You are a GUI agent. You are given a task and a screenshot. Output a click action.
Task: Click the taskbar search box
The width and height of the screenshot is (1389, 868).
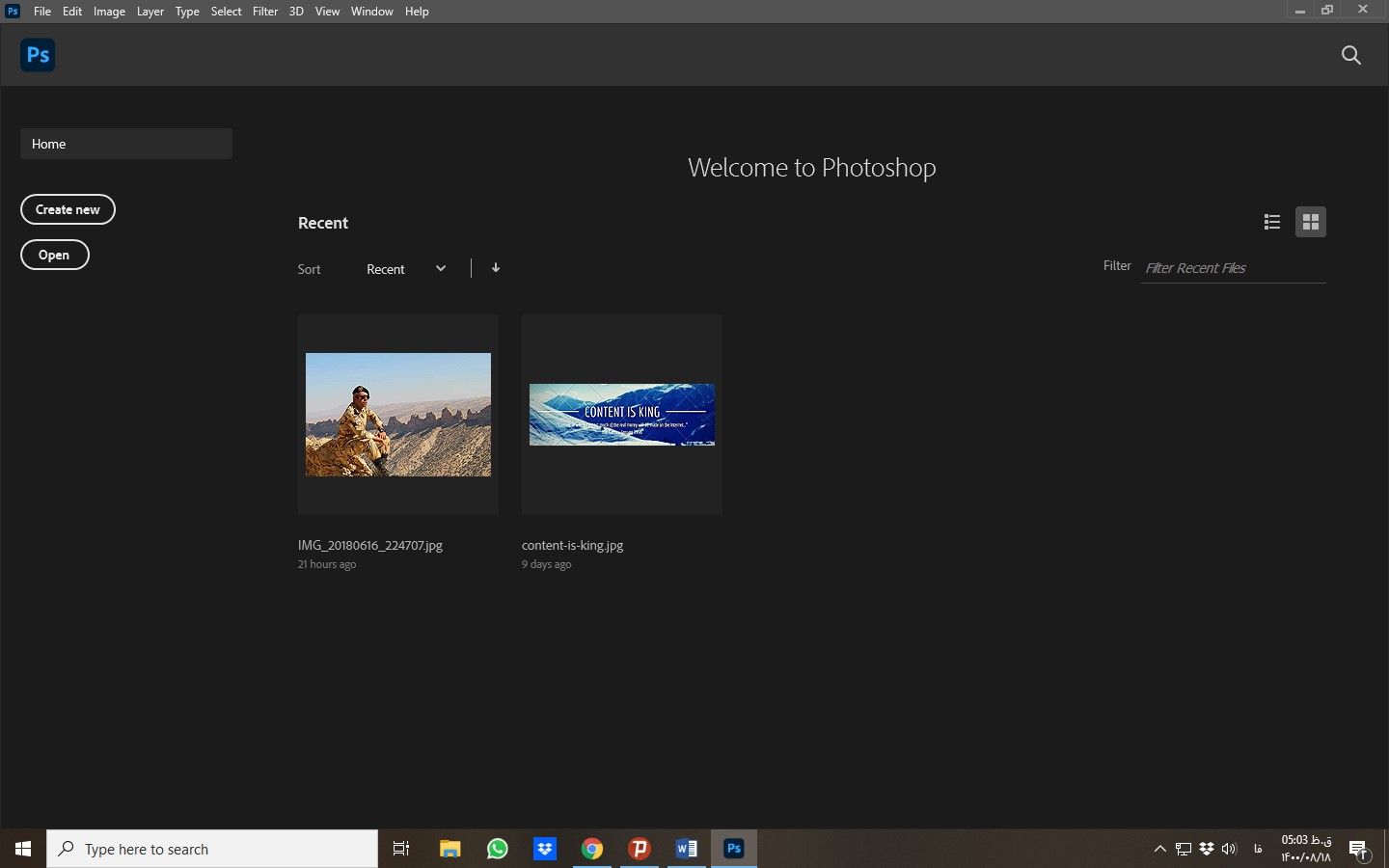coord(212,849)
